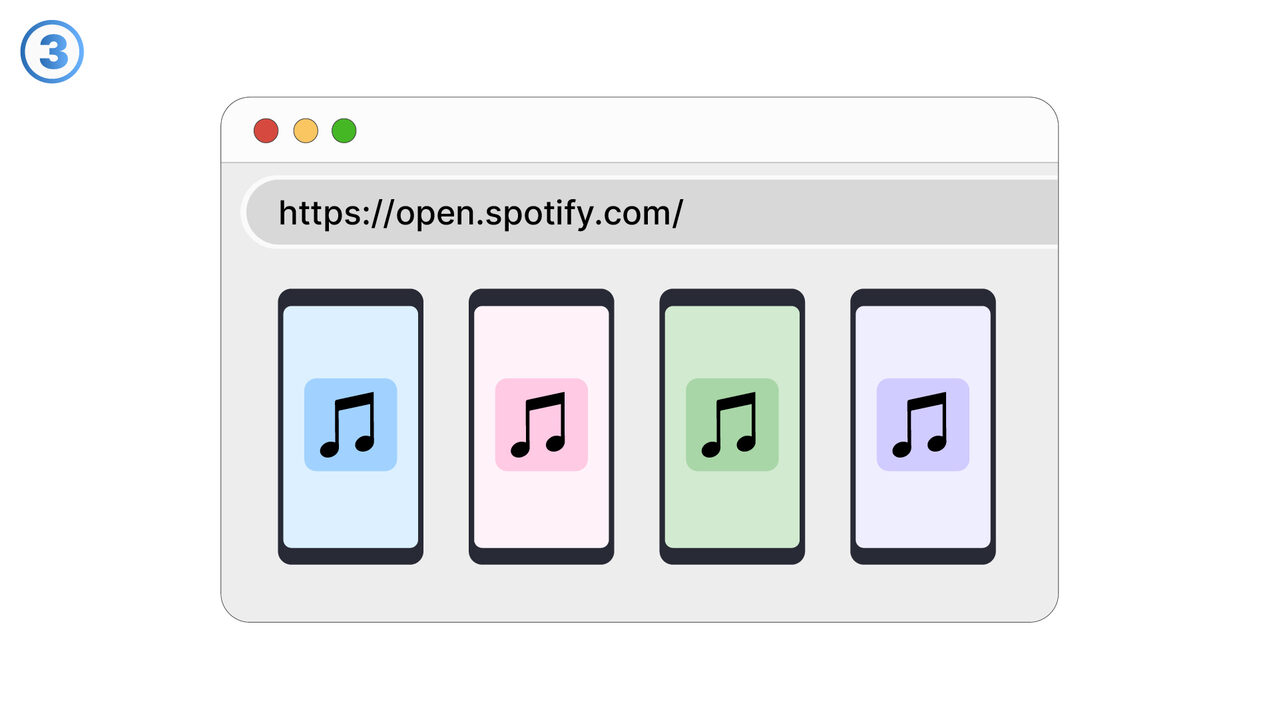The width and height of the screenshot is (1279, 720).
Task: Click the music note icon on the blue phone
Action: tap(350, 425)
